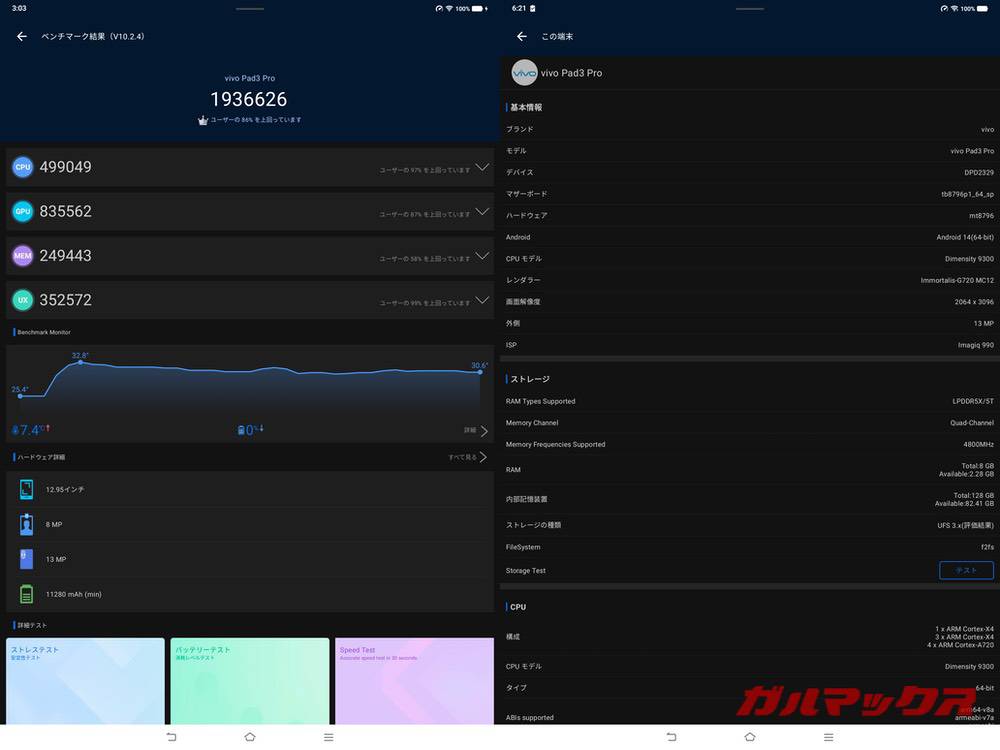Tap the MEM score icon
Image resolution: width=1000 pixels, height=750 pixels.
point(22,255)
